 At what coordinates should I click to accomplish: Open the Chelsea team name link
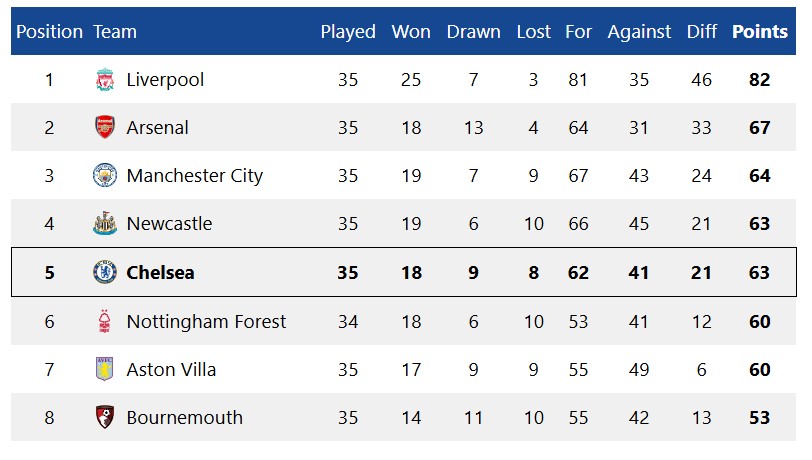coord(161,272)
